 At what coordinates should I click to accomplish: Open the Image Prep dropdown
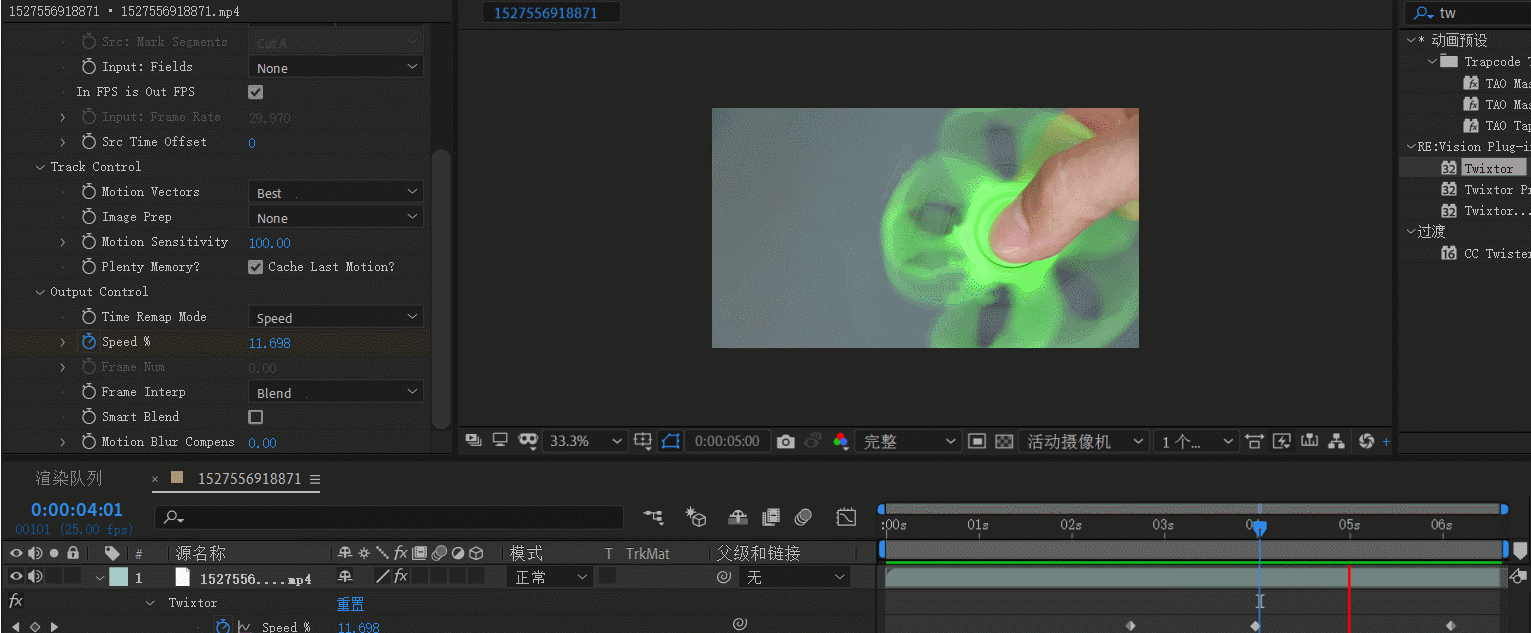[x=336, y=217]
